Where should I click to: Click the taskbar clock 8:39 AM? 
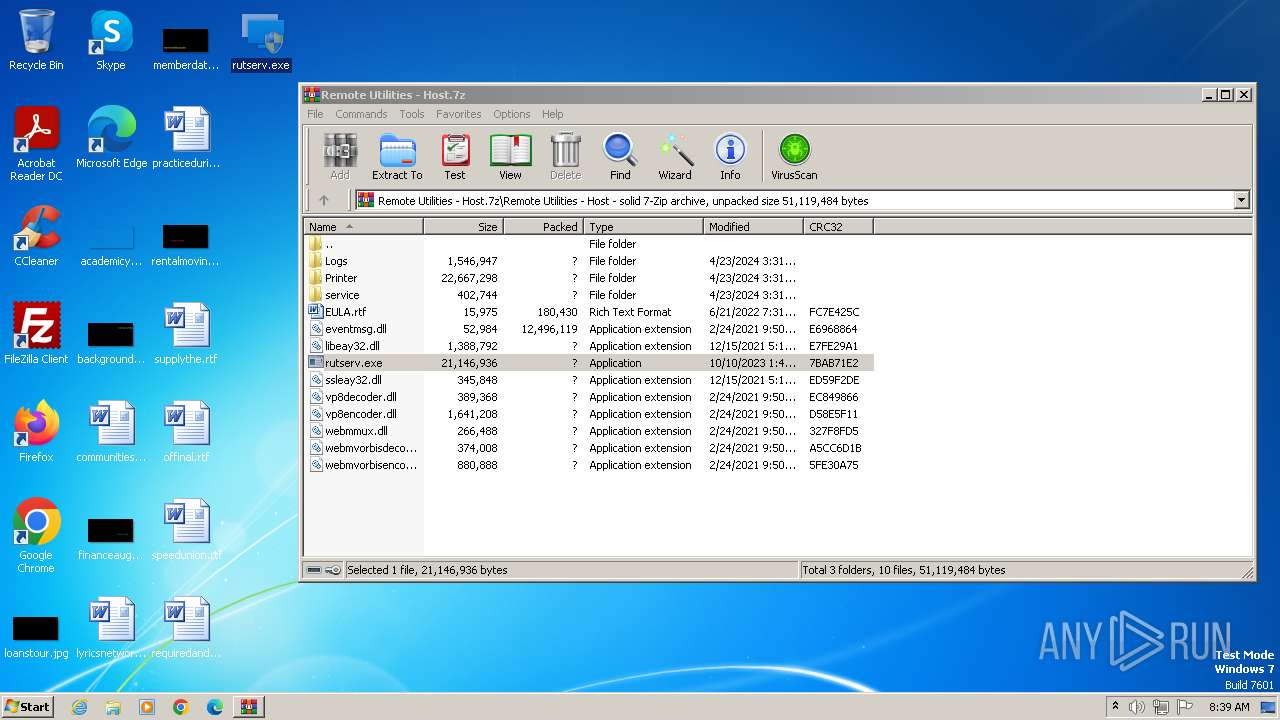coord(1229,707)
